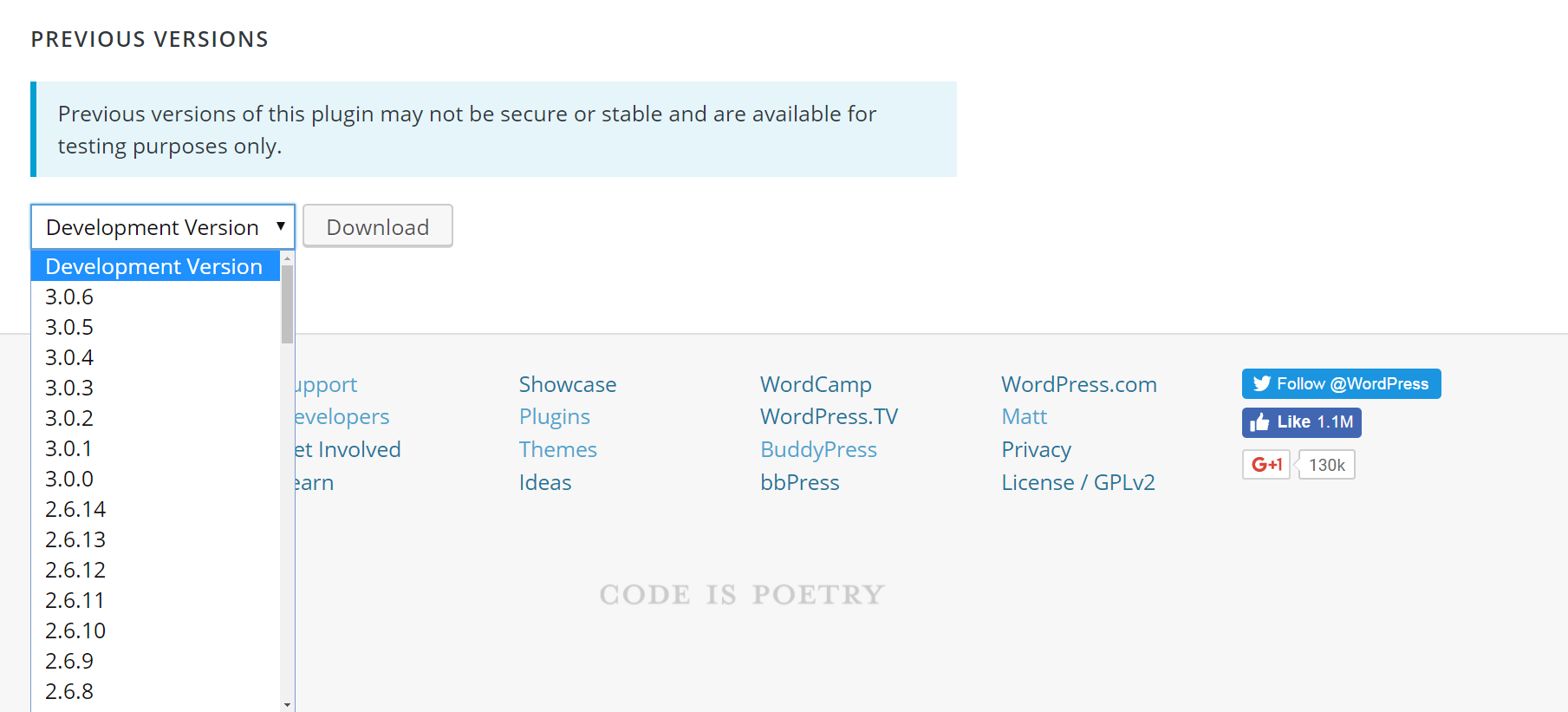Select Development Version in the list

tap(156, 266)
